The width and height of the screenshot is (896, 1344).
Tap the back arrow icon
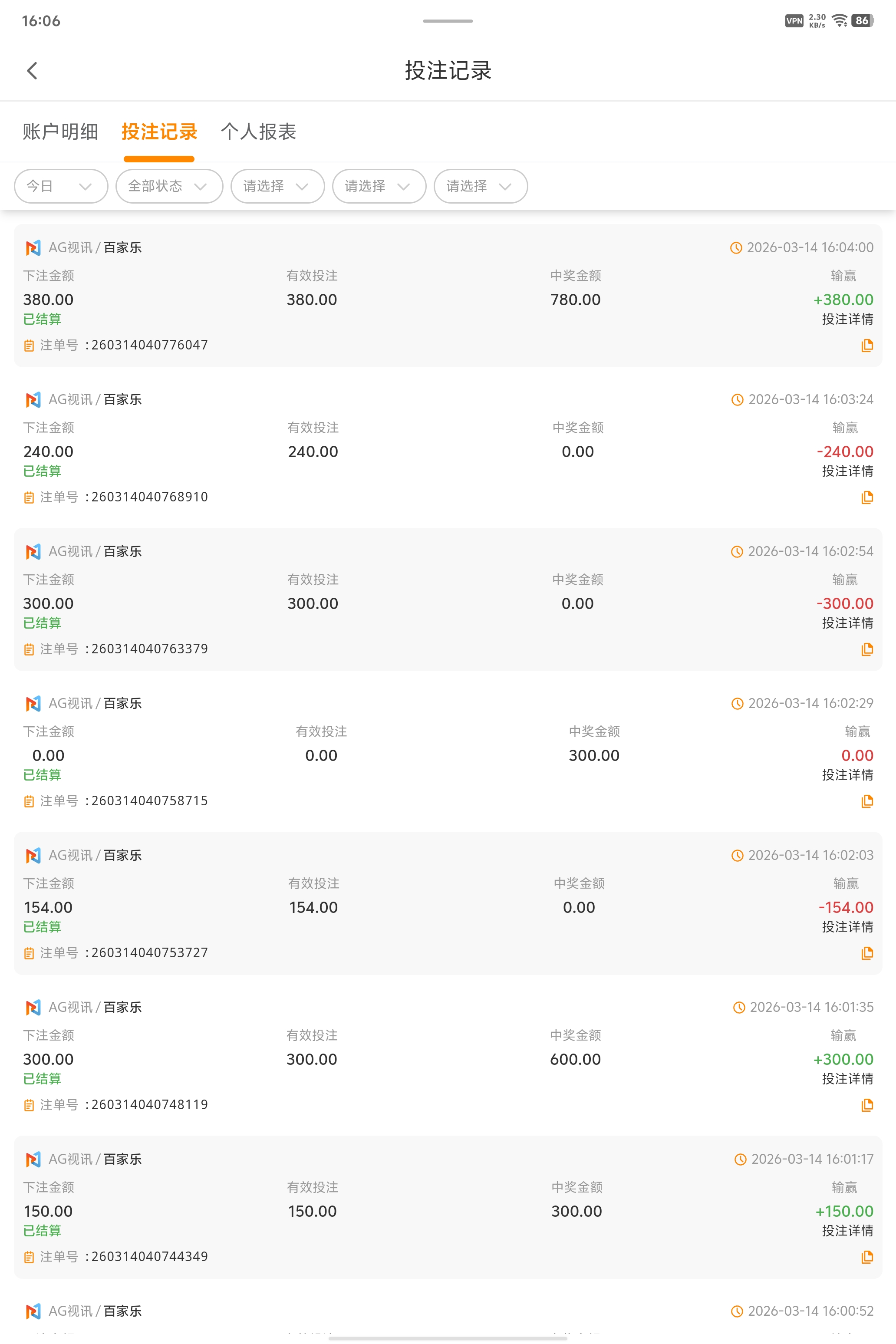pyautogui.click(x=32, y=71)
